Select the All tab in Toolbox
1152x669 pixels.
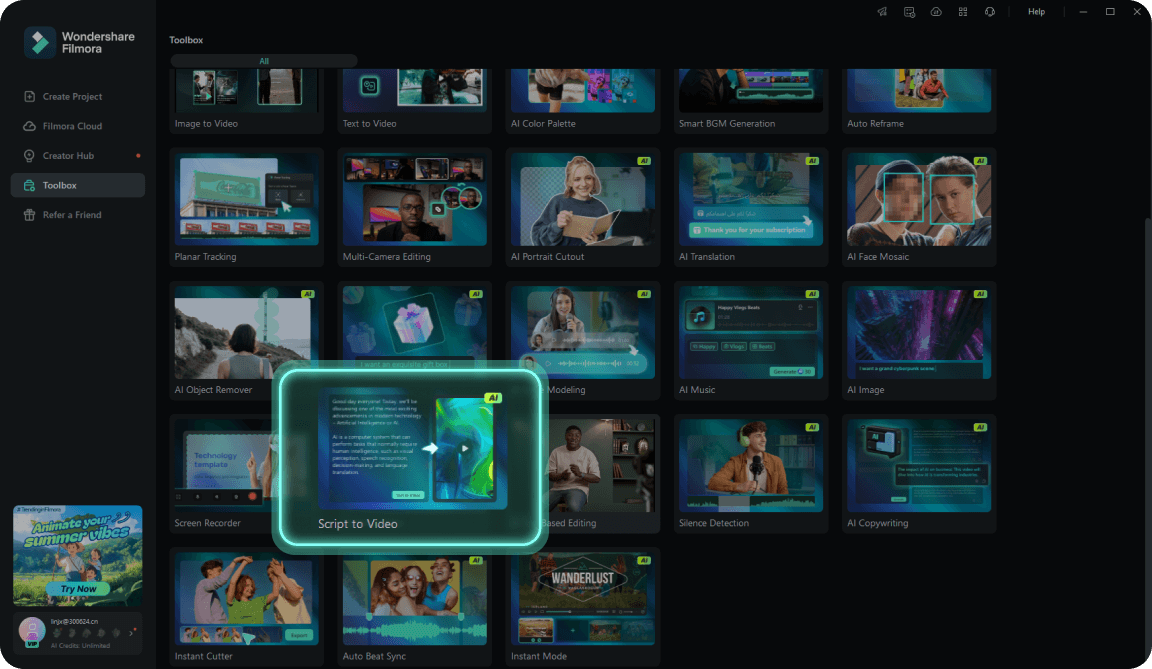click(264, 61)
